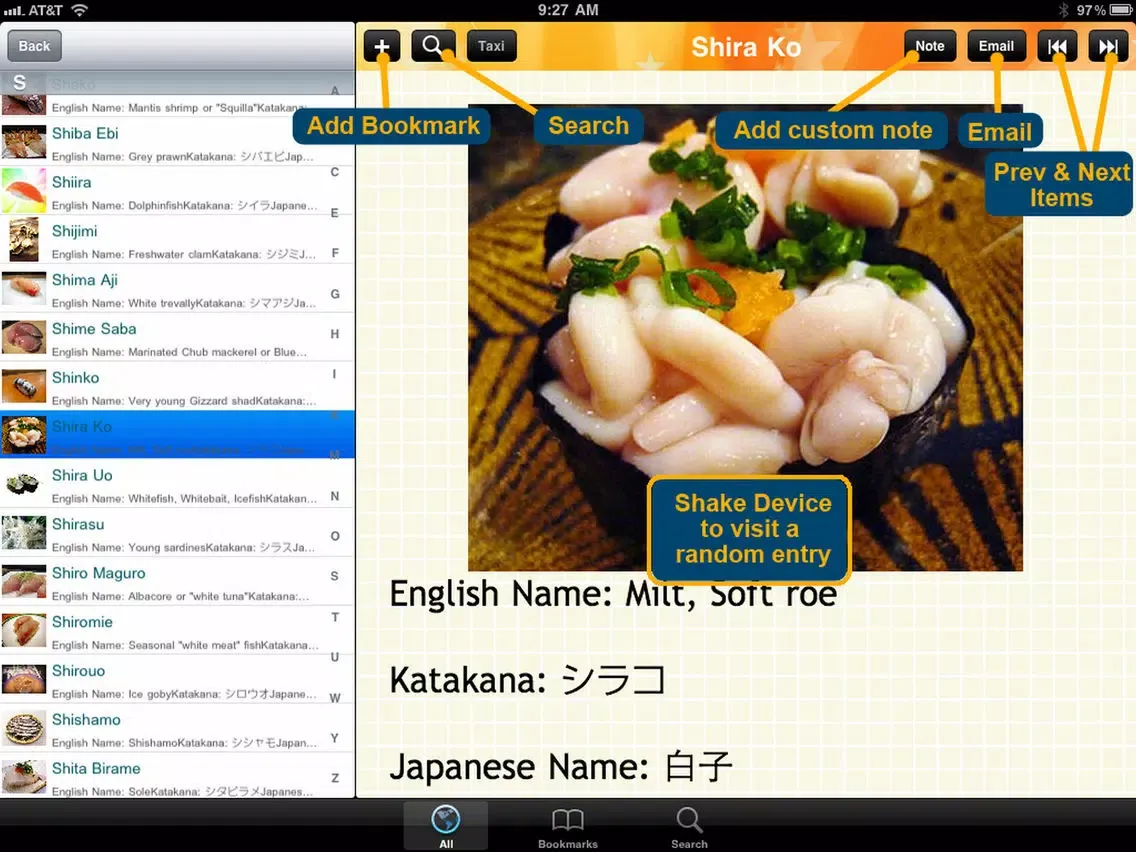The width and height of the screenshot is (1136, 852).
Task: Select the Shirouo entry
Action: [178, 680]
